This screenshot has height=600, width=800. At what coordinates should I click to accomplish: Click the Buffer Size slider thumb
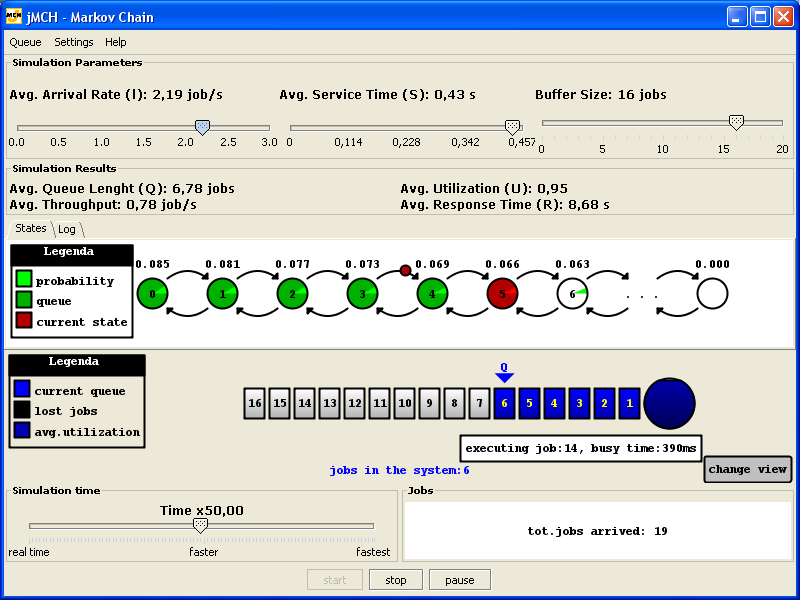[x=736, y=122]
